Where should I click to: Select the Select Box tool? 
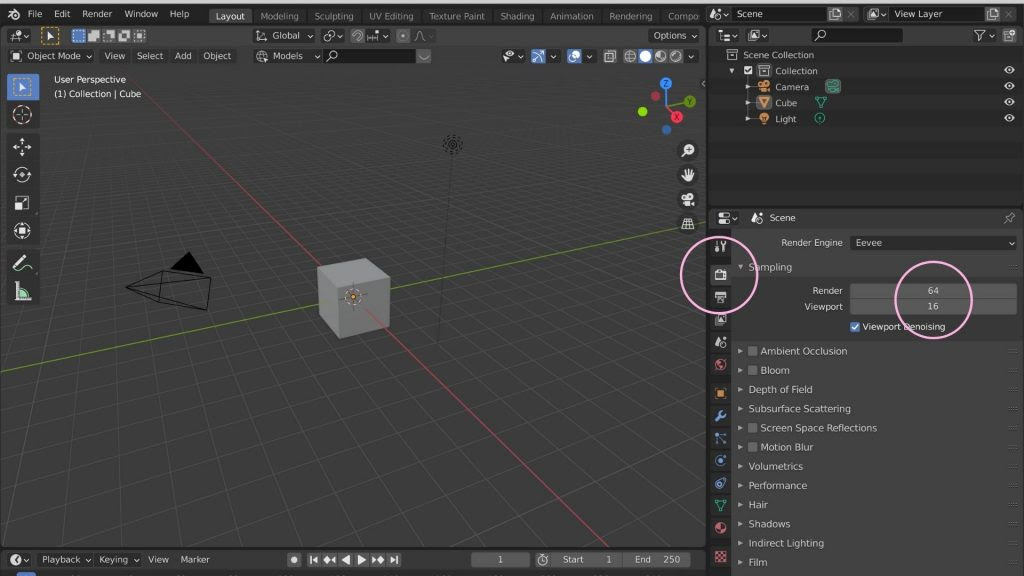[22, 87]
